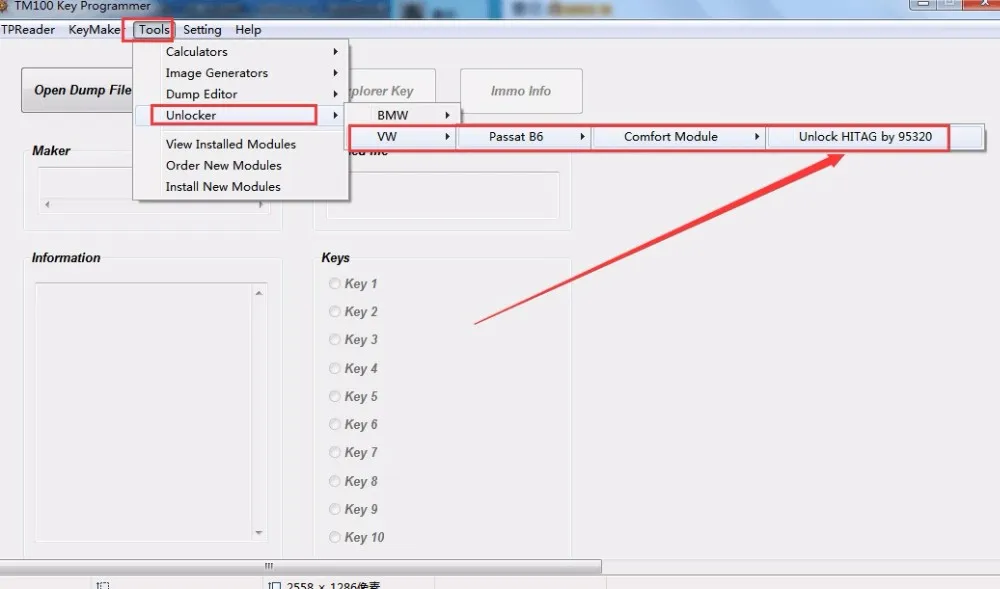Click inside the Information text area
Screen dimensions: 1000x589
(x=143, y=412)
